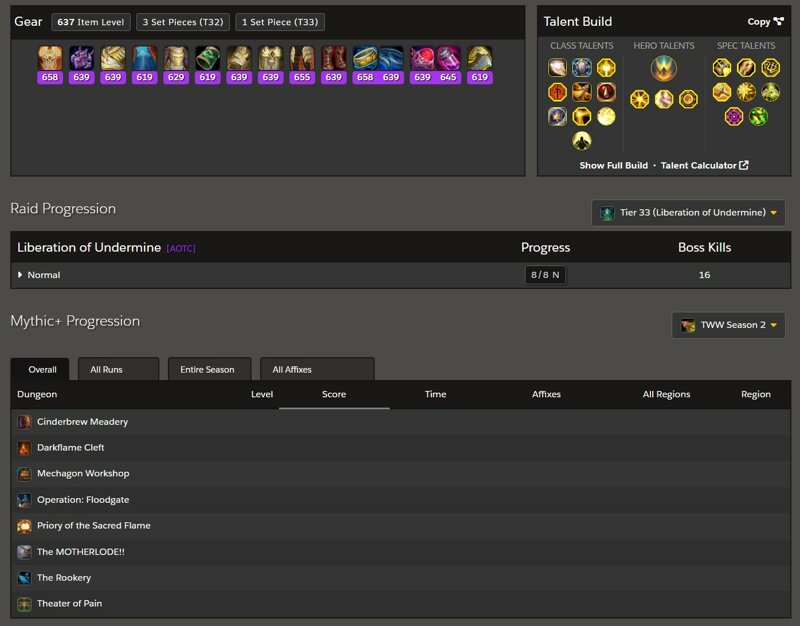800x626 pixels.
Task: Open the pink vial trinket icon, item level 645
Action: (x=448, y=58)
